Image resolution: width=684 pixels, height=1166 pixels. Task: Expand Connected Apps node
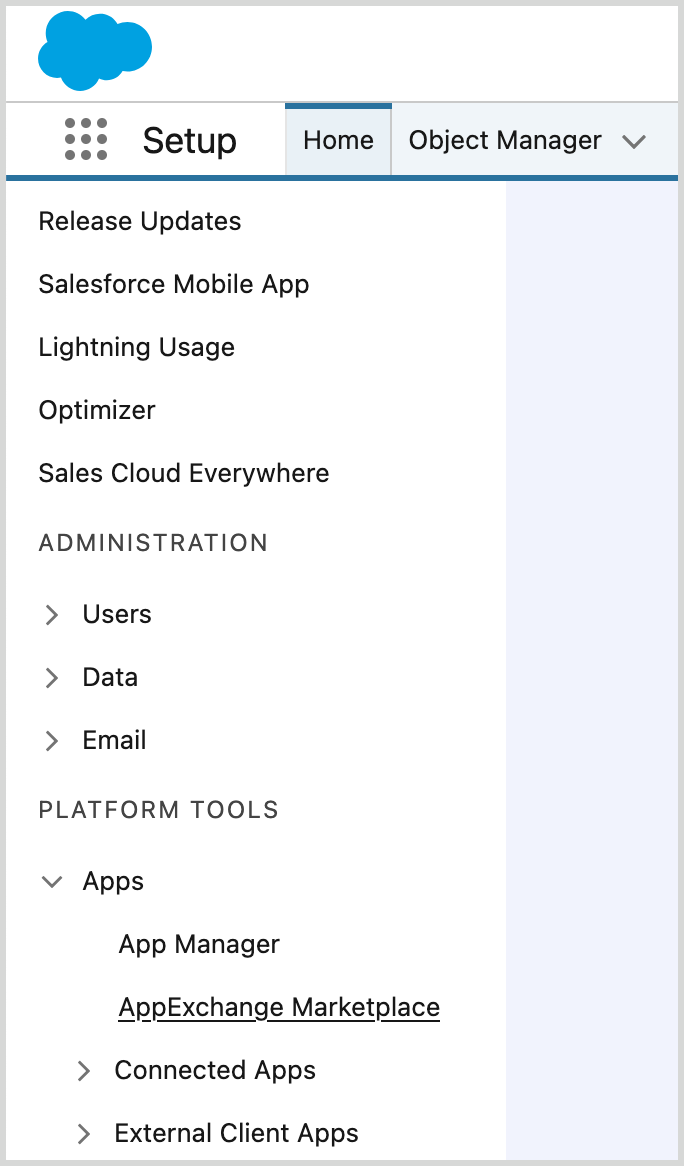click(x=84, y=1070)
